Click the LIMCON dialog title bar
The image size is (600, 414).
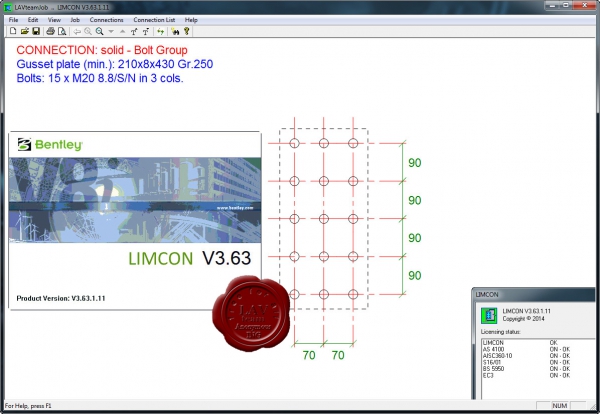click(534, 295)
